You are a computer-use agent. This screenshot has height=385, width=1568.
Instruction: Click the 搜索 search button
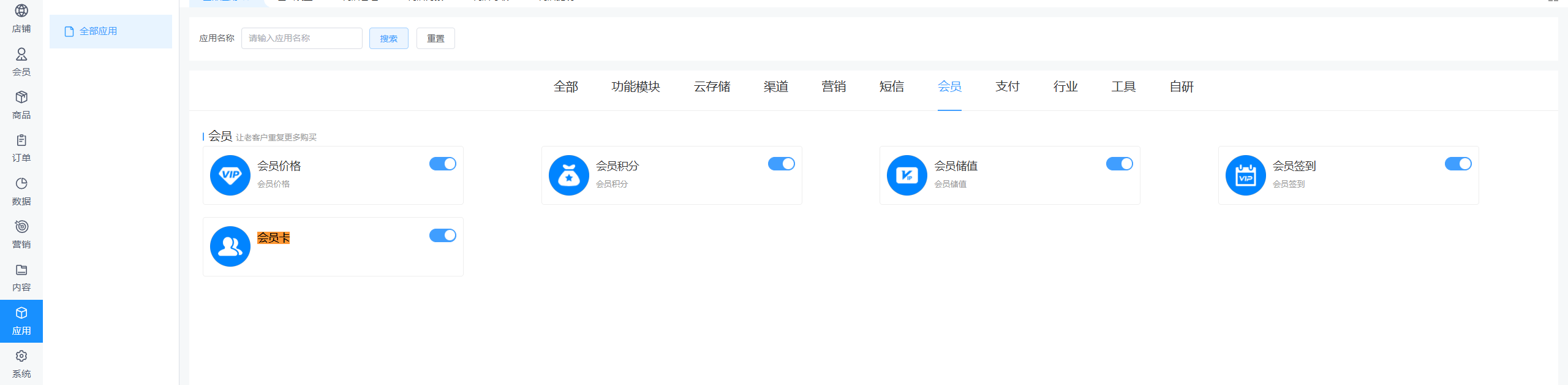[x=389, y=39]
